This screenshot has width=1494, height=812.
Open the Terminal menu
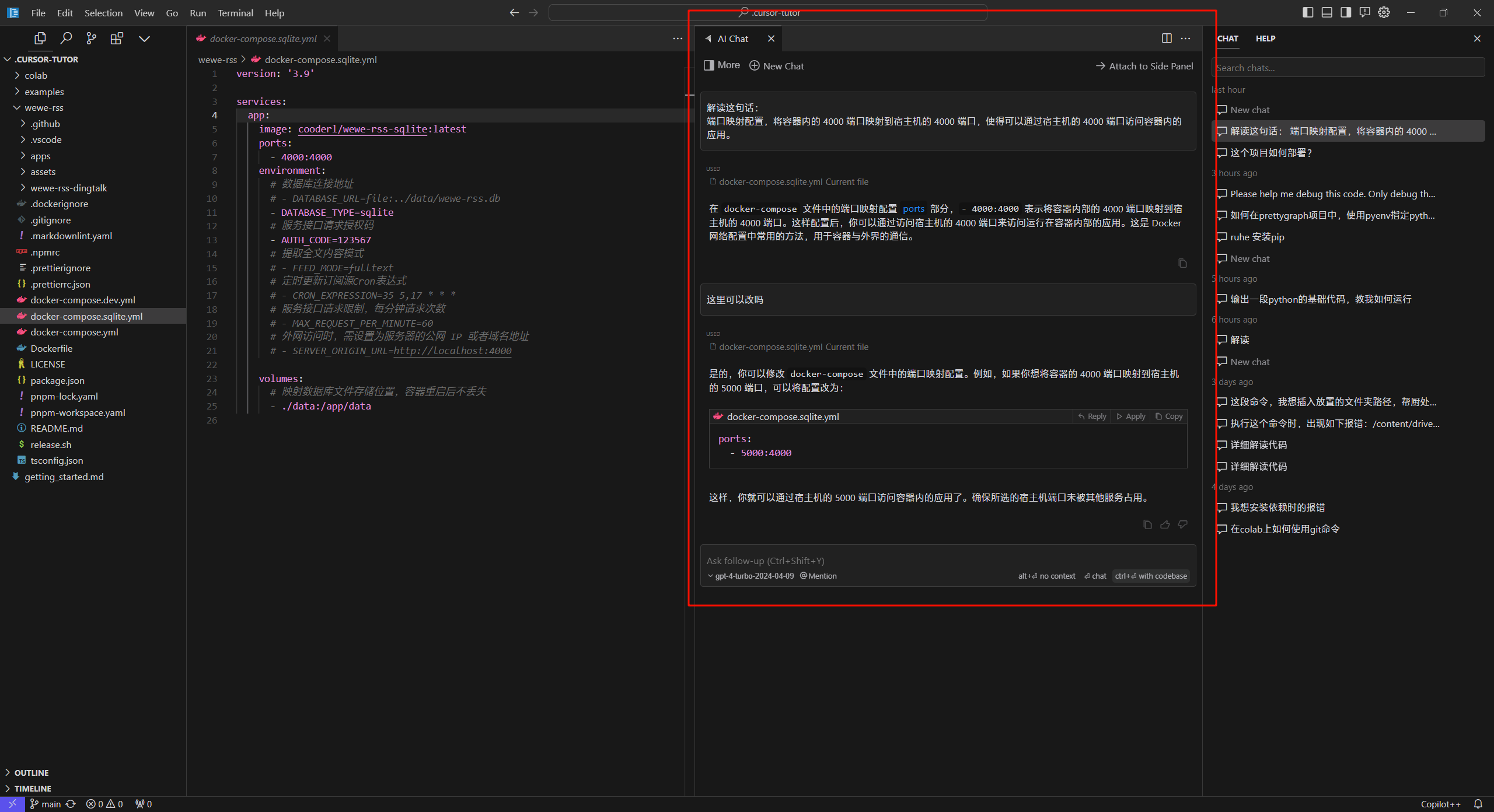click(x=235, y=13)
